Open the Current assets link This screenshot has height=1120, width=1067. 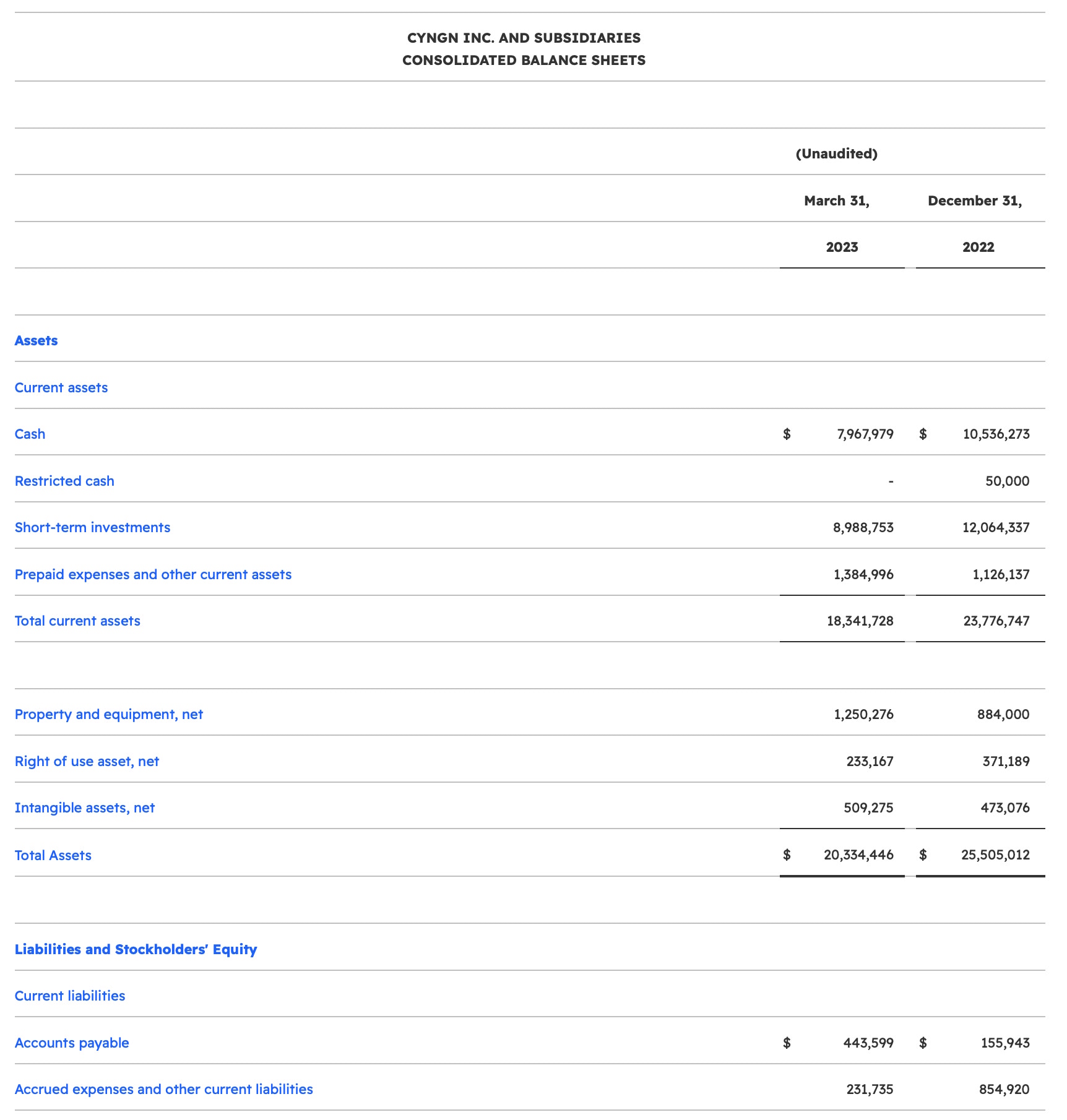click(61, 388)
